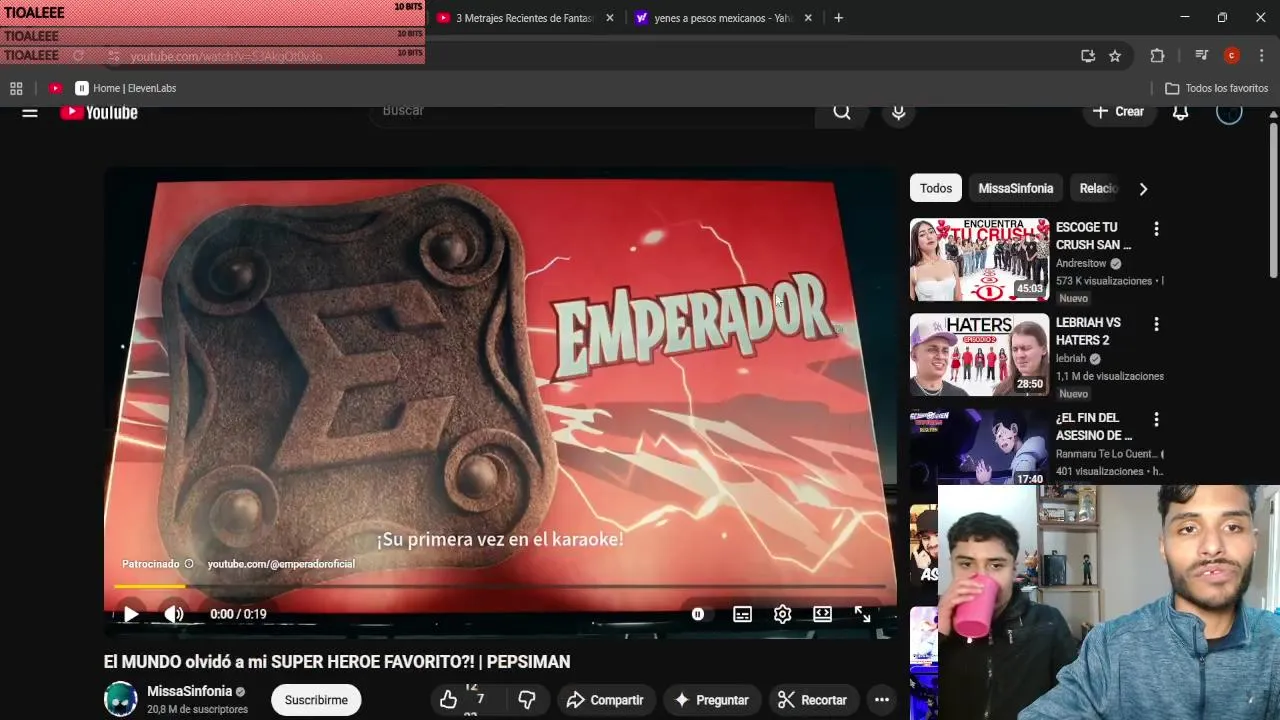This screenshot has height=720, width=1280.
Task: Click the video progress bar
Action: (500, 587)
